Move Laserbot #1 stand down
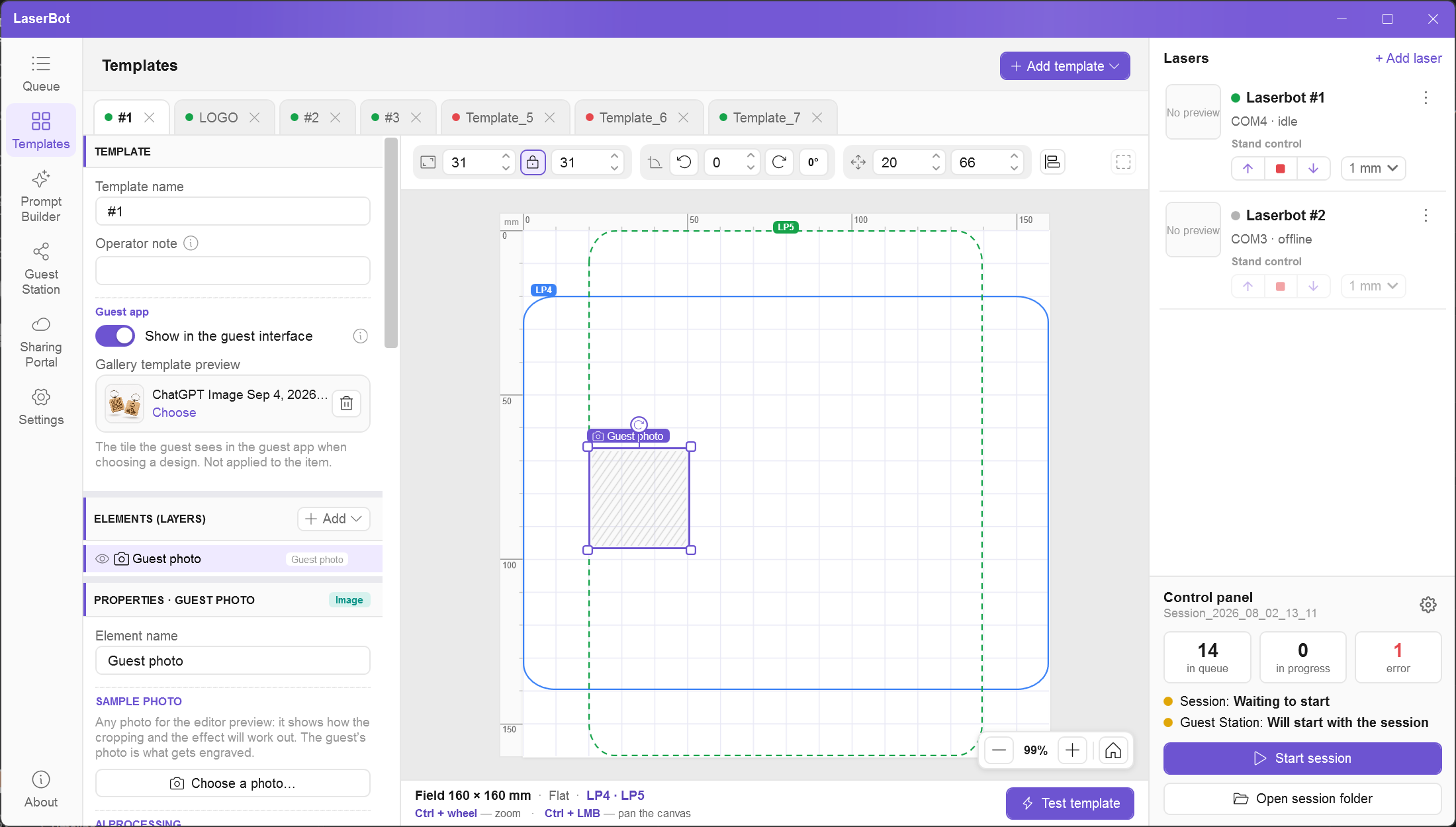 (1313, 168)
